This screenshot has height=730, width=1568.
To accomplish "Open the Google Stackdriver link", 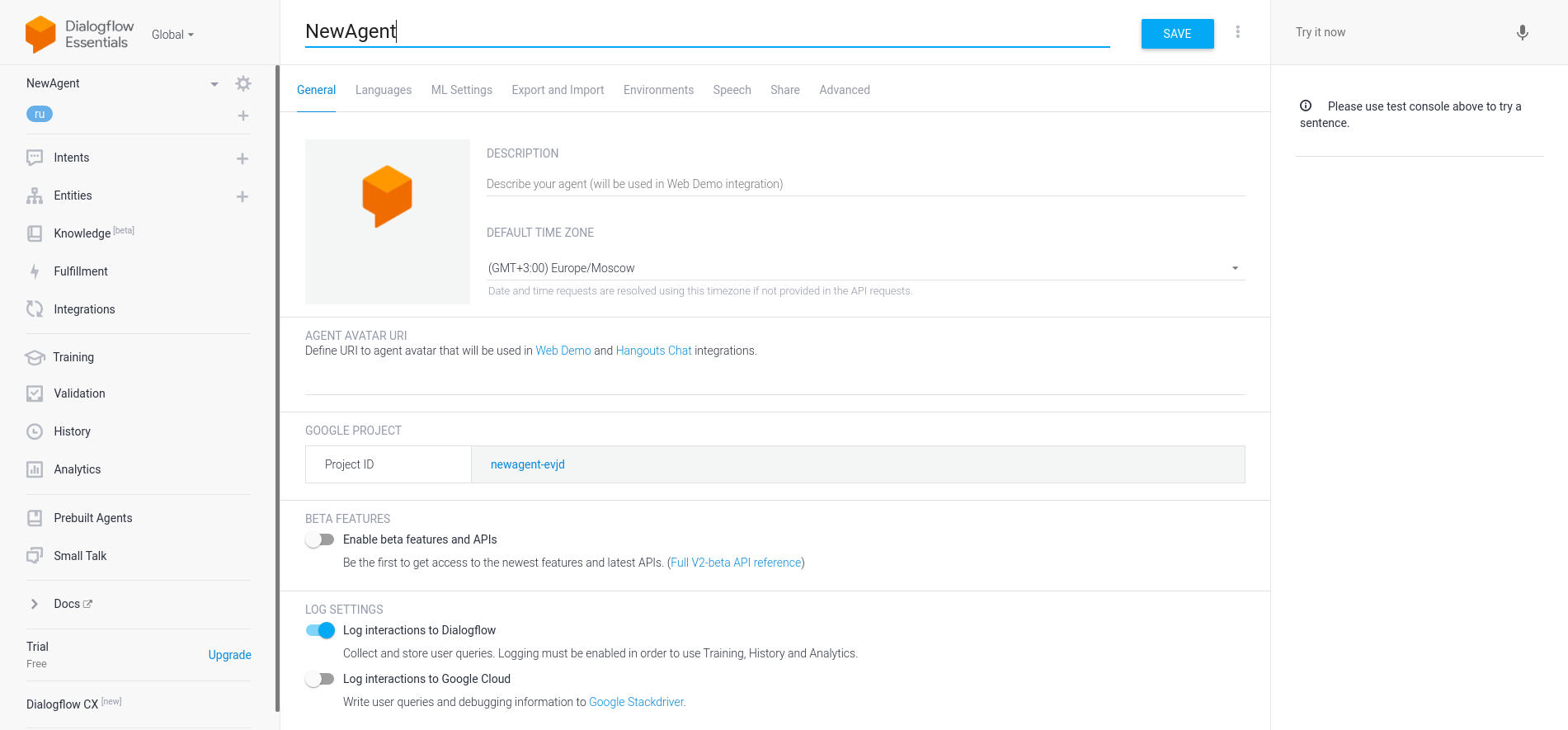I will coord(637,702).
